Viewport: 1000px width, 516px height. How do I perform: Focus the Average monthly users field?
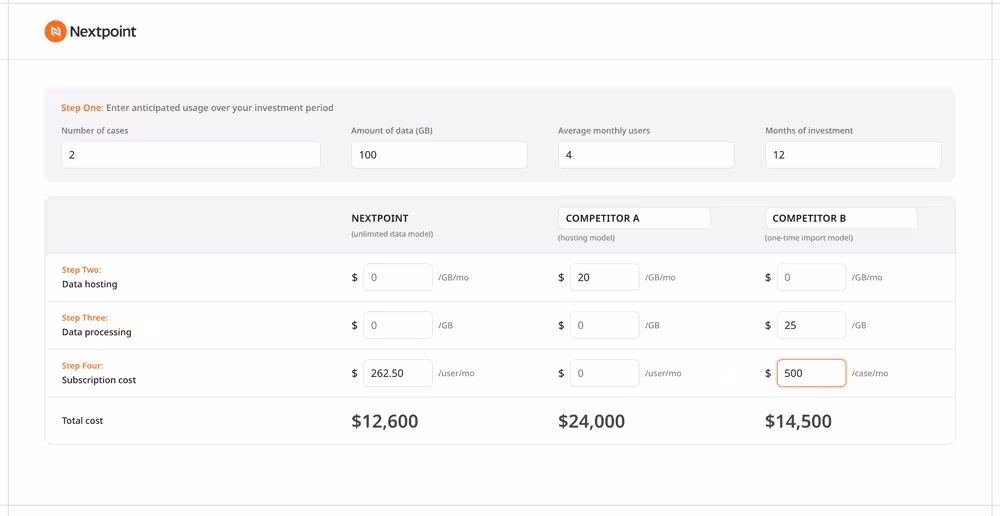(x=646, y=155)
